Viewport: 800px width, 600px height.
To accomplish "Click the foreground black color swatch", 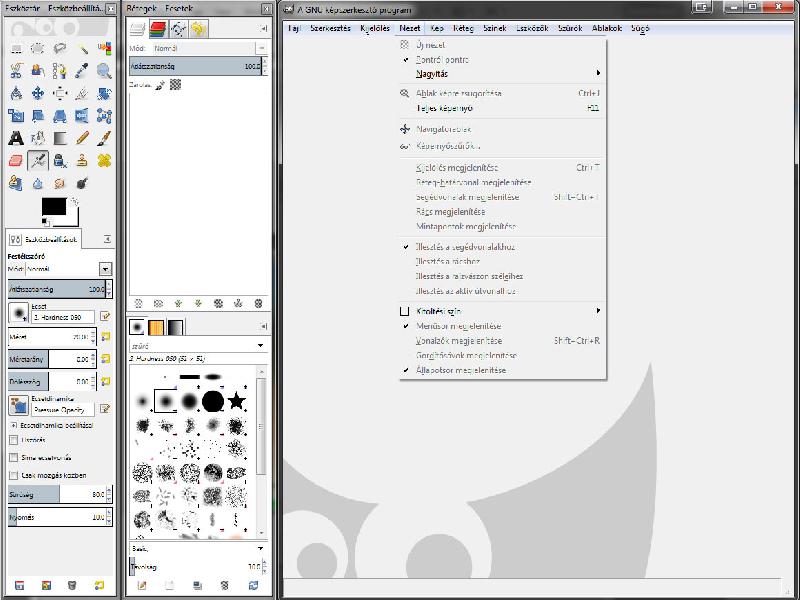I will click(x=54, y=207).
